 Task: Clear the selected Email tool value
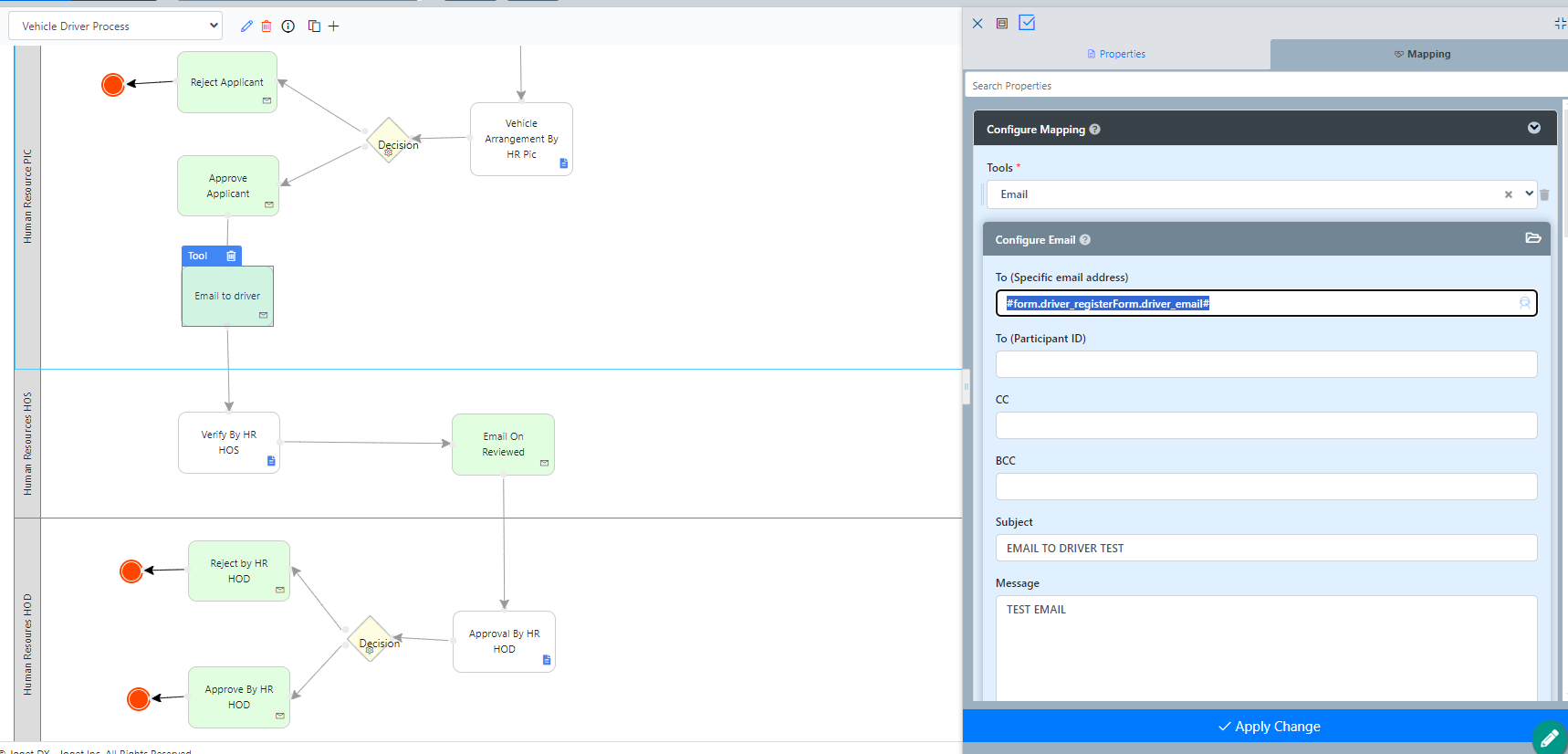click(1508, 194)
